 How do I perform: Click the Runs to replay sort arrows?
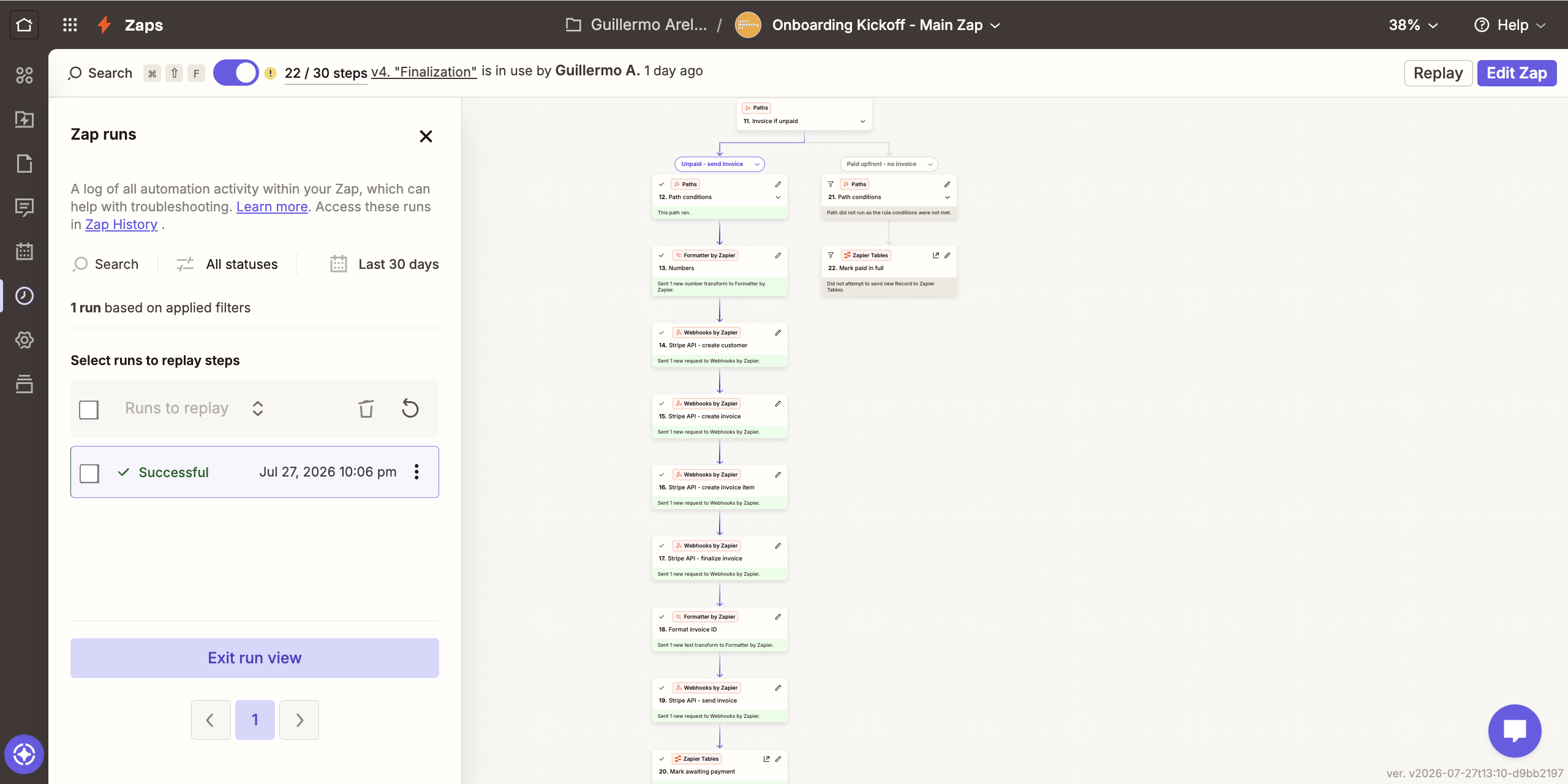[258, 409]
